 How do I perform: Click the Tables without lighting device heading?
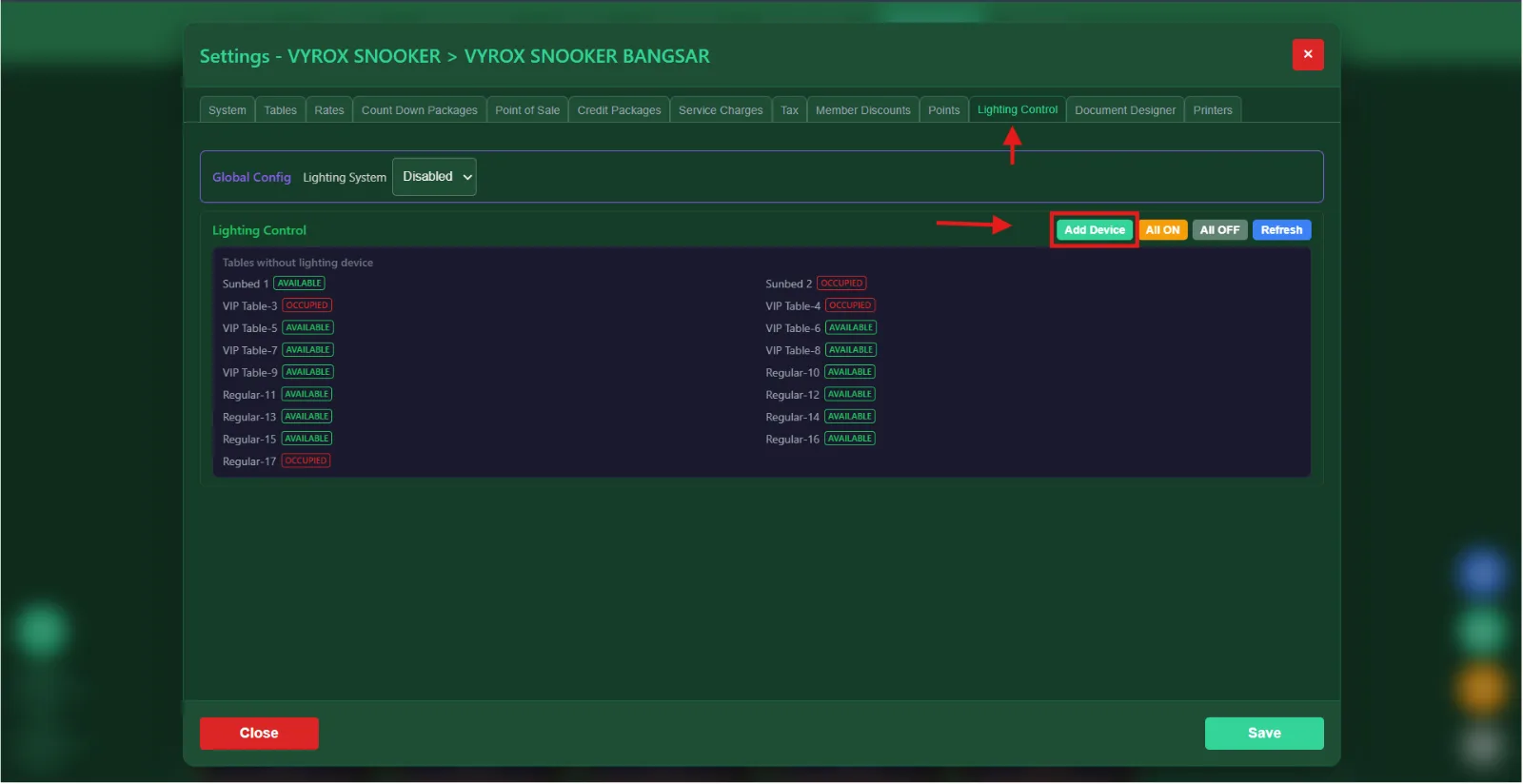click(x=298, y=263)
